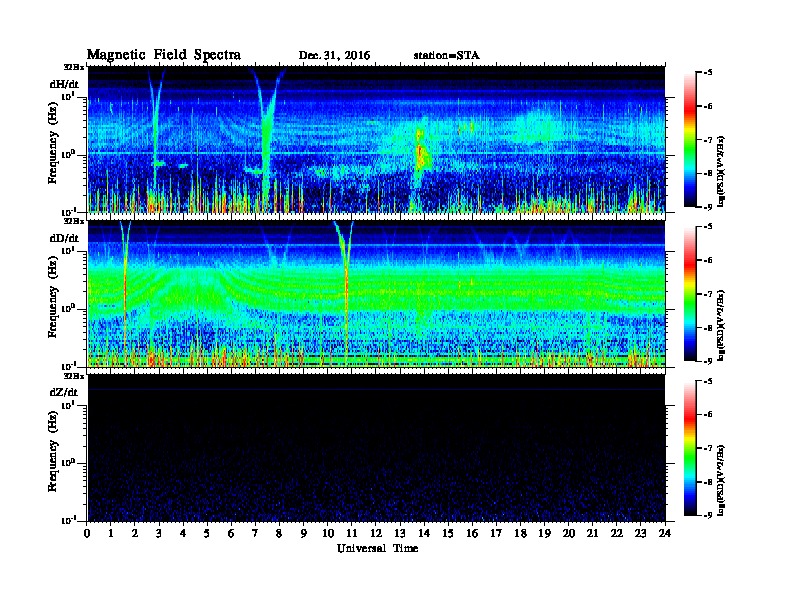Click hour tick label 23 on time axis
This screenshot has width=792, height=612.
(x=641, y=533)
